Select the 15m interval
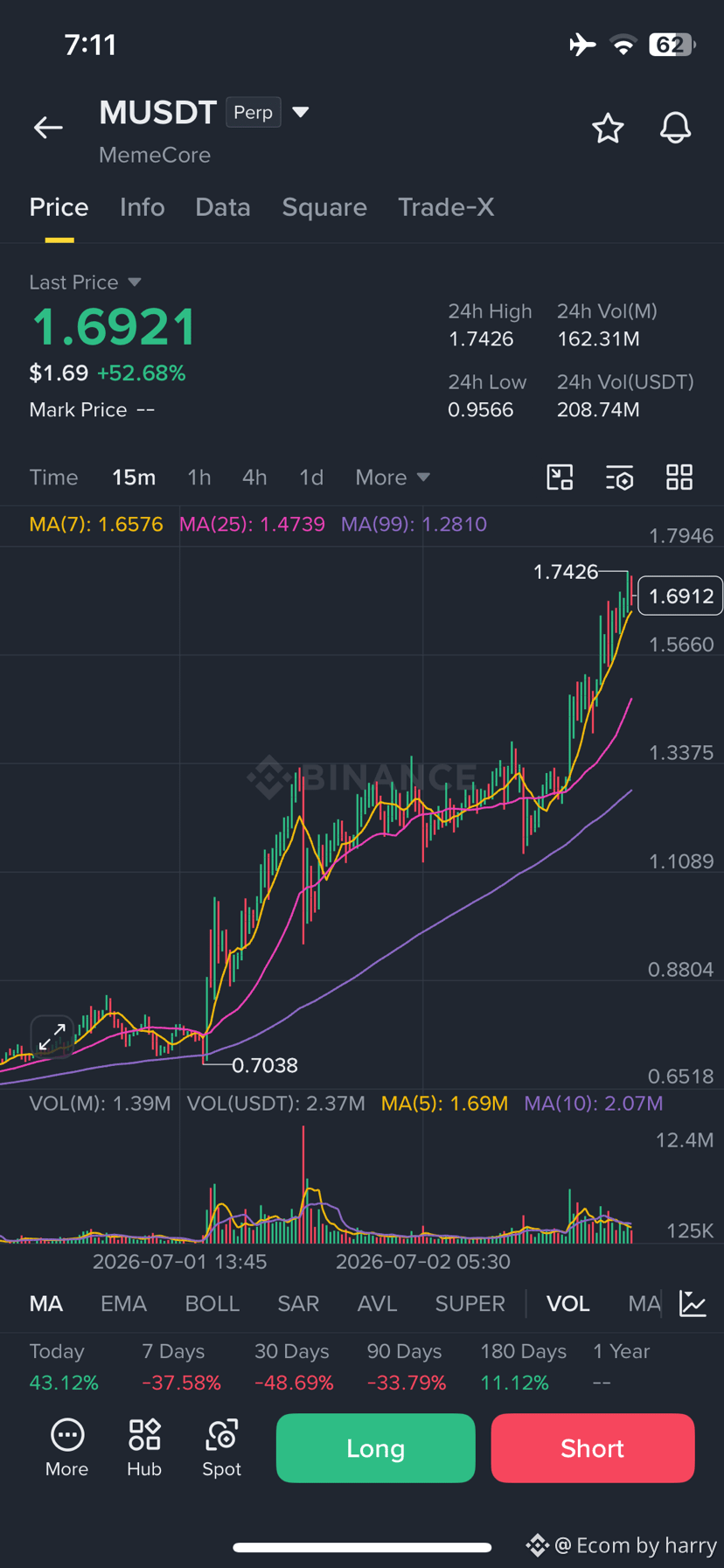The image size is (724, 1568). (x=134, y=477)
